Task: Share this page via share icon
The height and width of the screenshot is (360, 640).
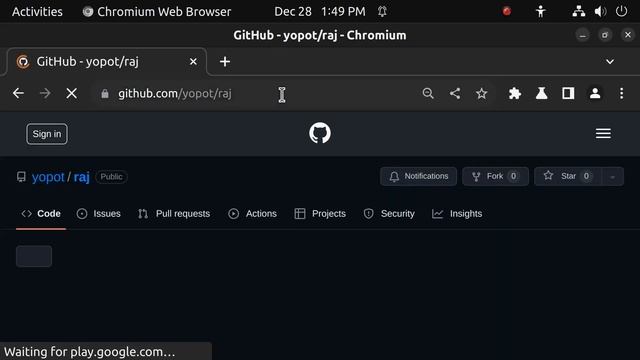Action: click(x=455, y=93)
